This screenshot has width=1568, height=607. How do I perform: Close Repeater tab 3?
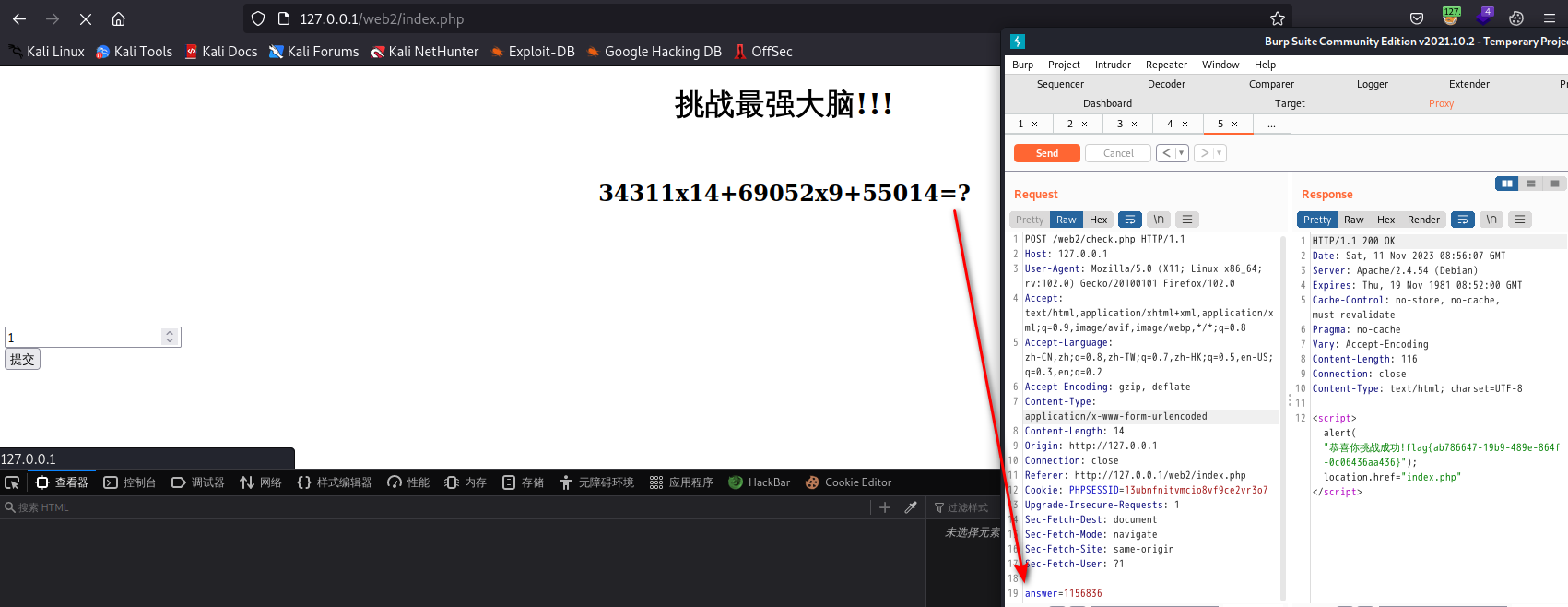pos(1135,124)
